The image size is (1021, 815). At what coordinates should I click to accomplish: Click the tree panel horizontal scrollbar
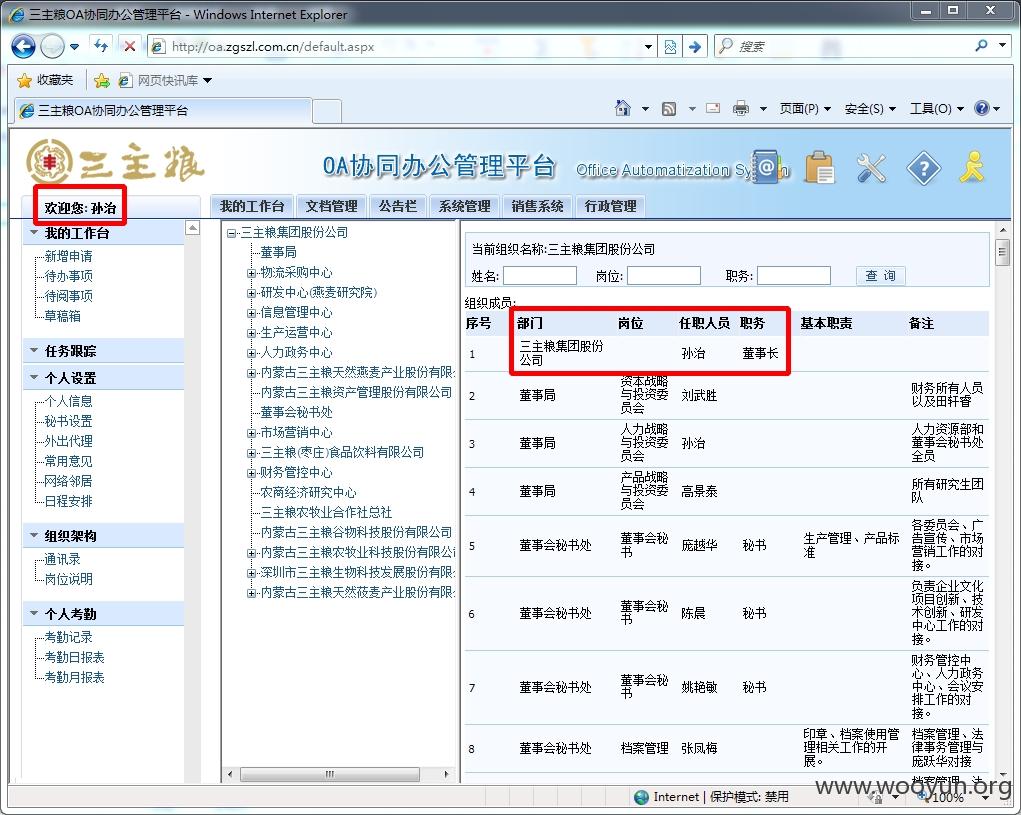point(329,774)
